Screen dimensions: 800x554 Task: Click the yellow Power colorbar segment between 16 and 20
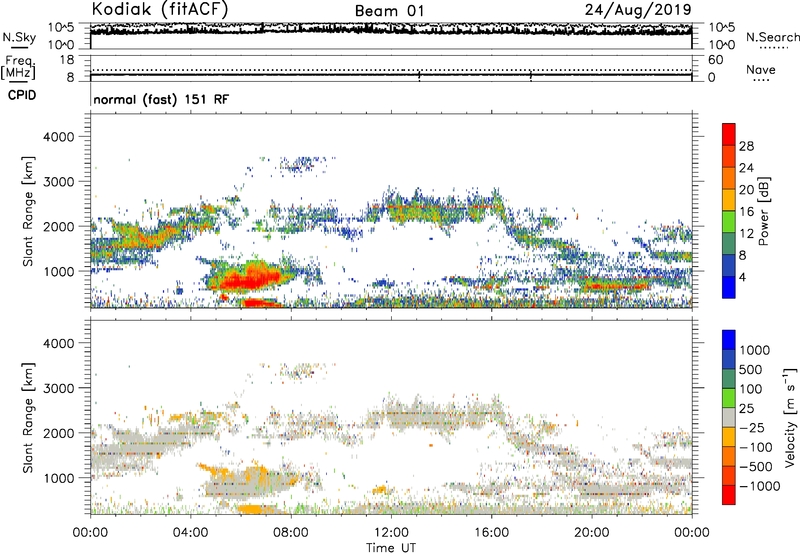pos(729,200)
